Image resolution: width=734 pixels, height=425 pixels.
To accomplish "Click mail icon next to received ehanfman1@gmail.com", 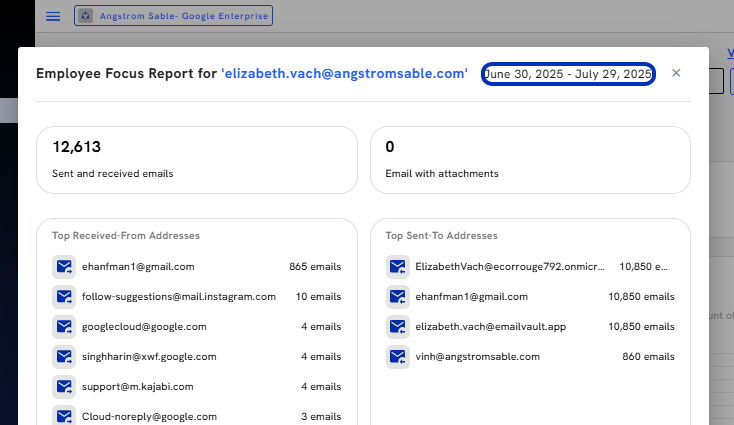I will click(x=64, y=267).
